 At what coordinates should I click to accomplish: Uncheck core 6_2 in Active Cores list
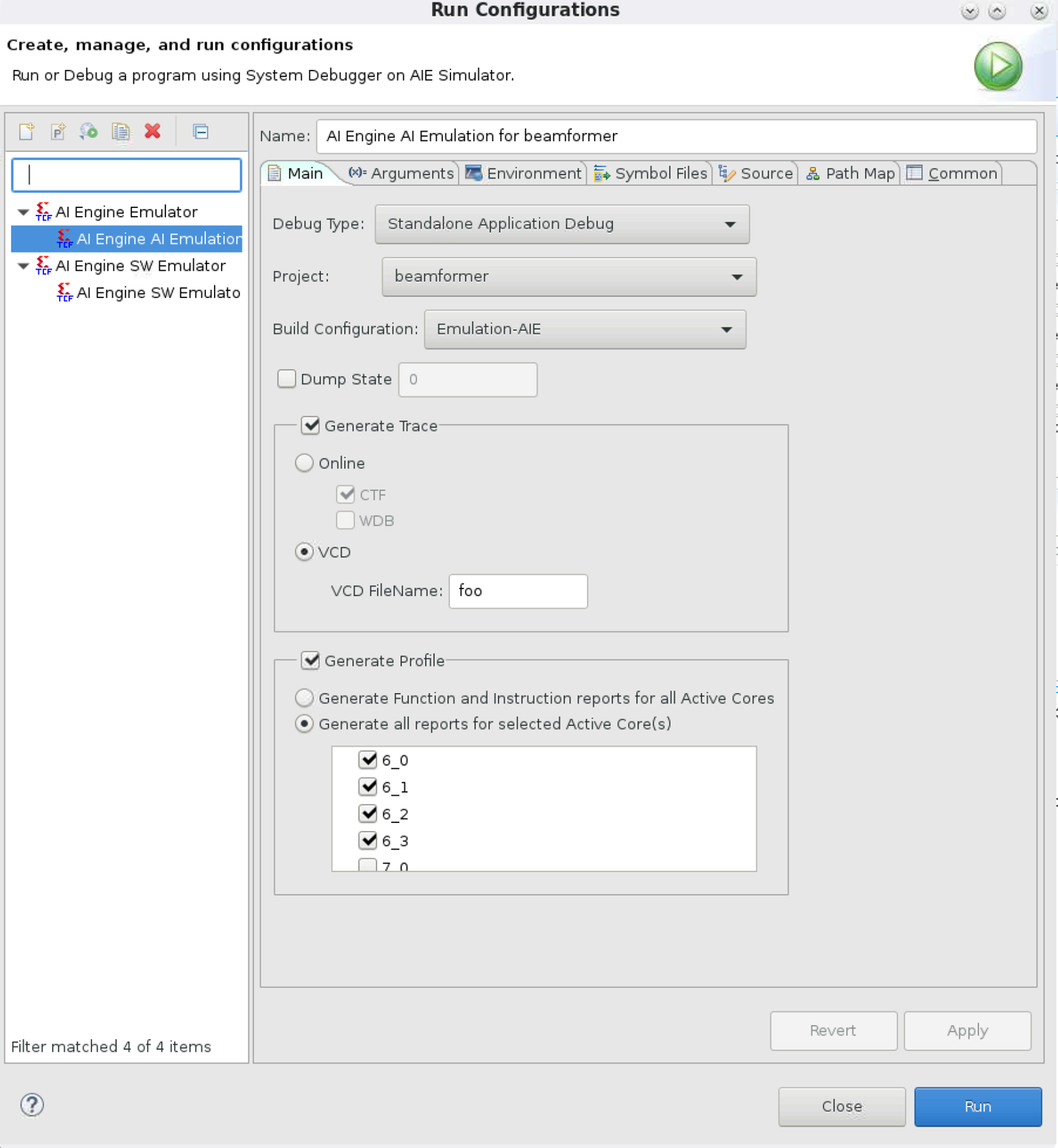point(368,813)
